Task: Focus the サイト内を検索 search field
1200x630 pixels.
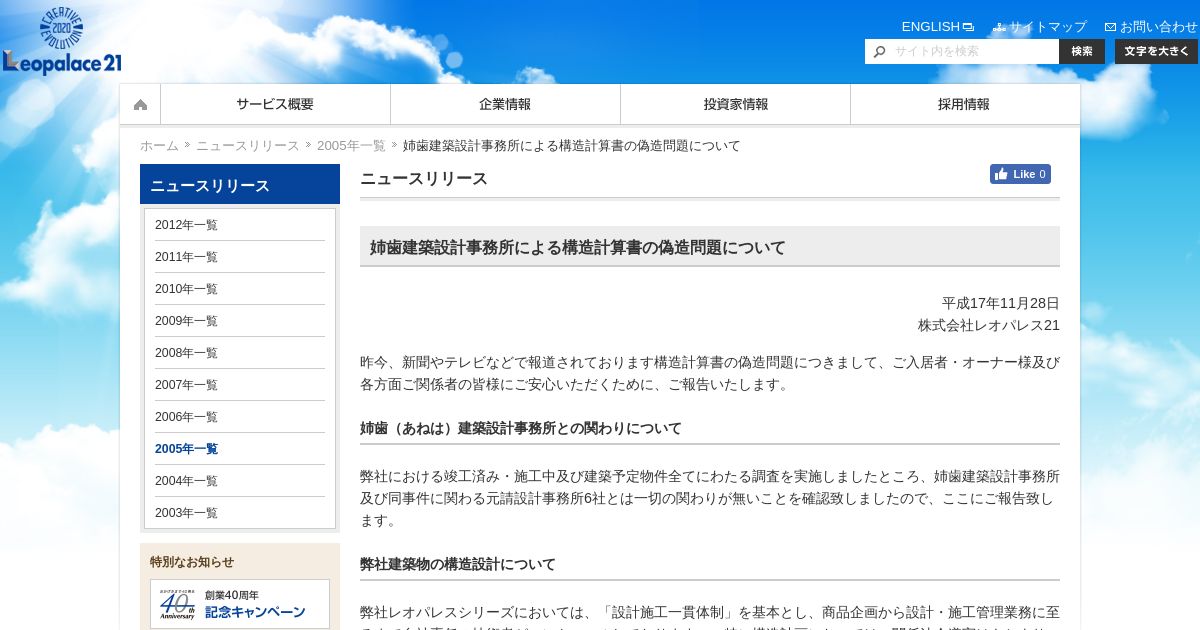Action: click(x=962, y=52)
